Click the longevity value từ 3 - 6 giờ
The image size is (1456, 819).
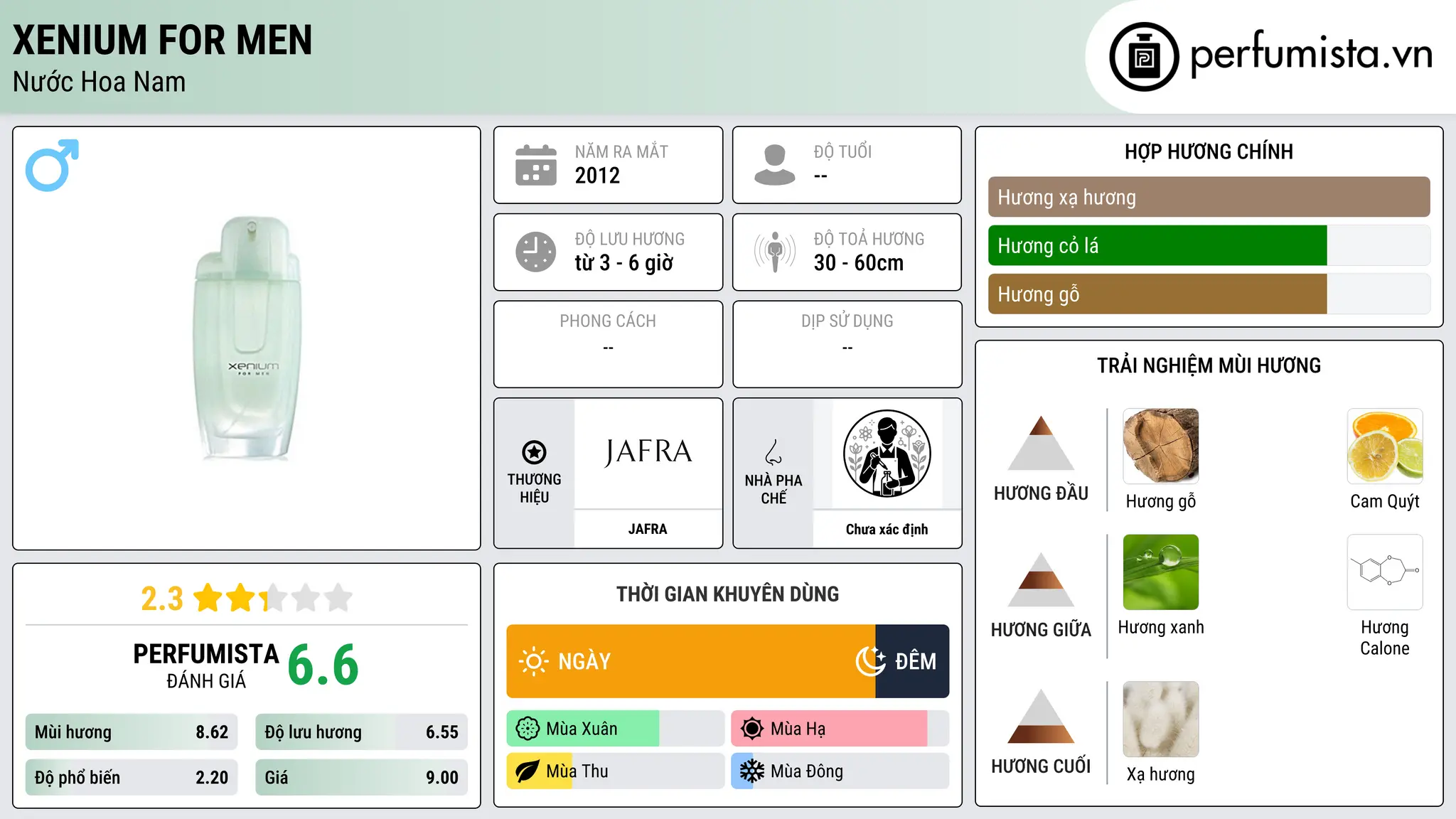pyautogui.click(x=624, y=263)
